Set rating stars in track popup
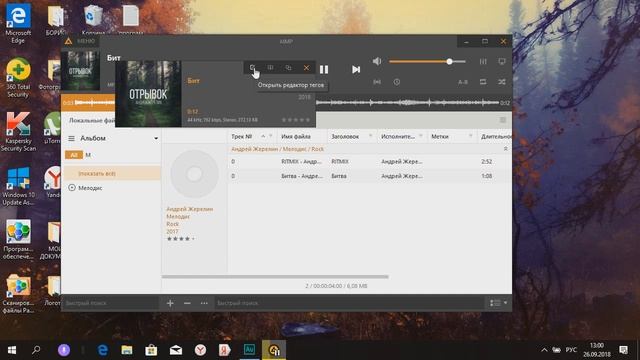640x360 pixels. coord(296,120)
